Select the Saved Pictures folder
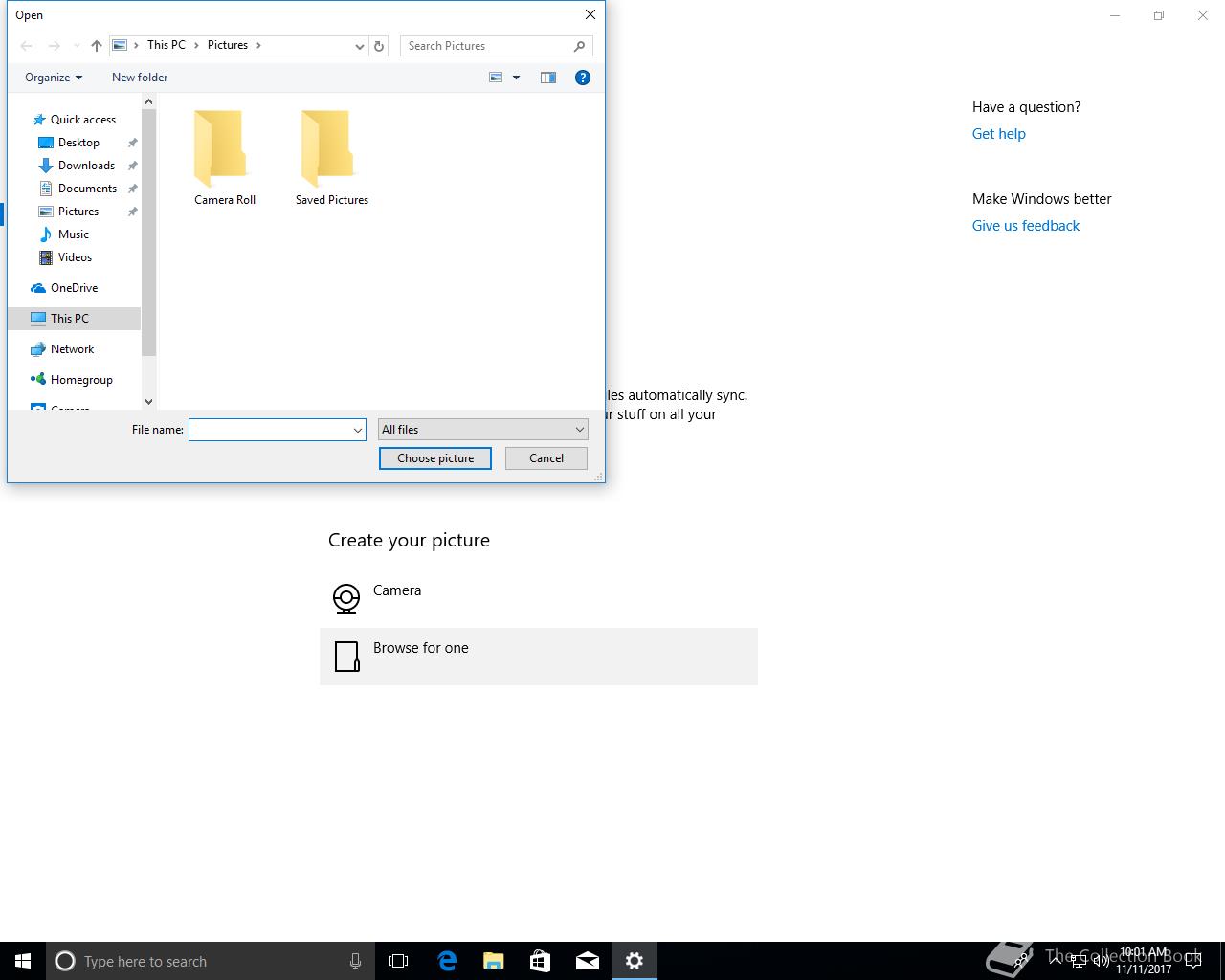This screenshot has width=1225, height=980. [x=332, y=158]
